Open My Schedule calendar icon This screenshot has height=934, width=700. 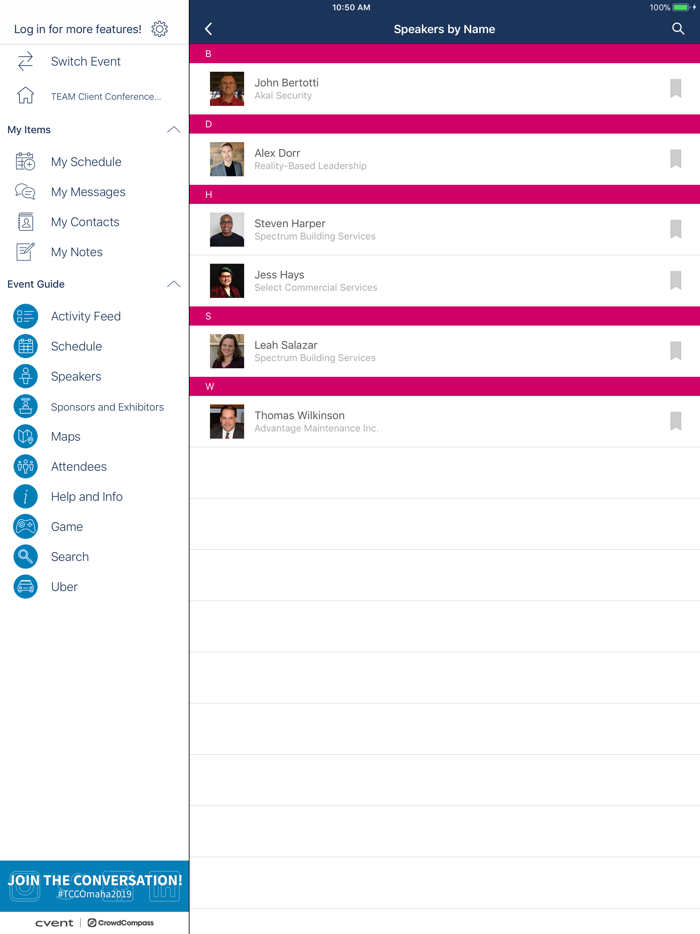point(25,161)
